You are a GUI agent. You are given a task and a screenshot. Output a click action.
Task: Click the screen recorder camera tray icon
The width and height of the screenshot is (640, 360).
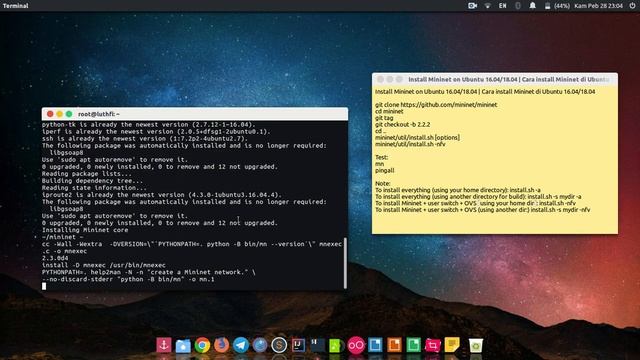pos(472,6)
